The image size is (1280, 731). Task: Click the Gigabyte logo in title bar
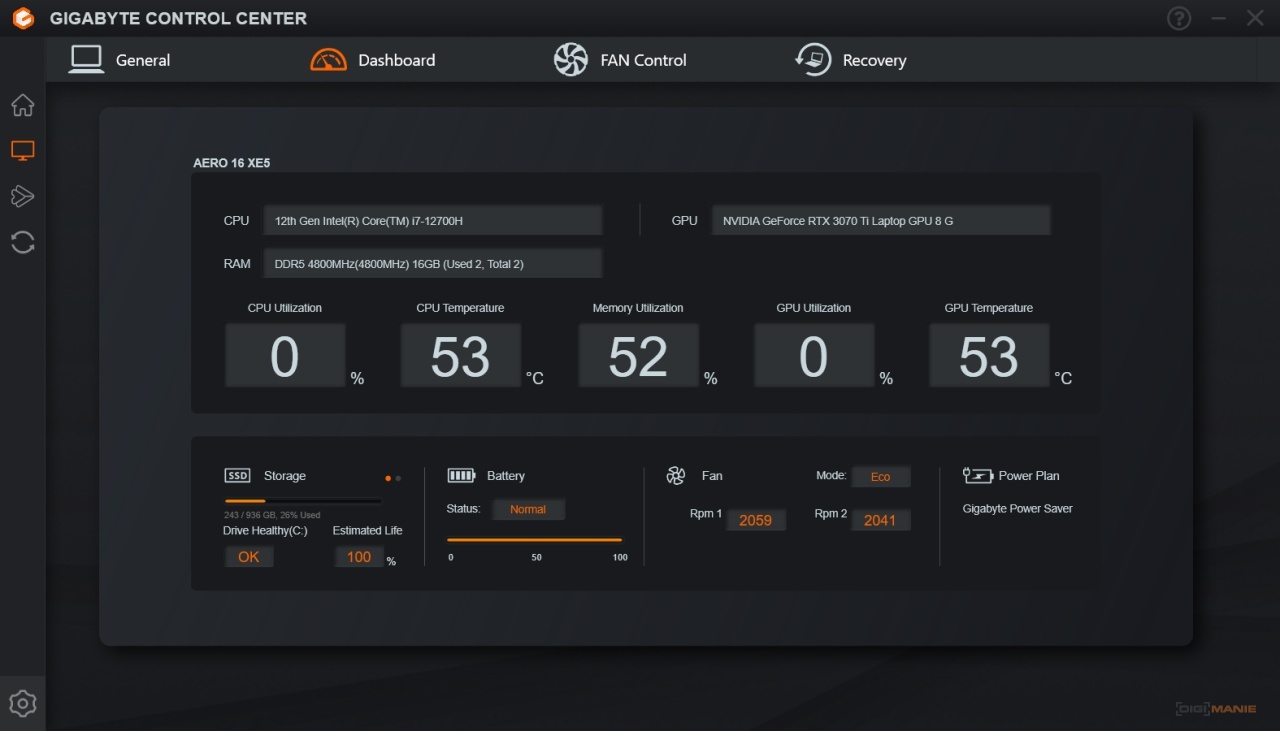(x=23, y=18)
